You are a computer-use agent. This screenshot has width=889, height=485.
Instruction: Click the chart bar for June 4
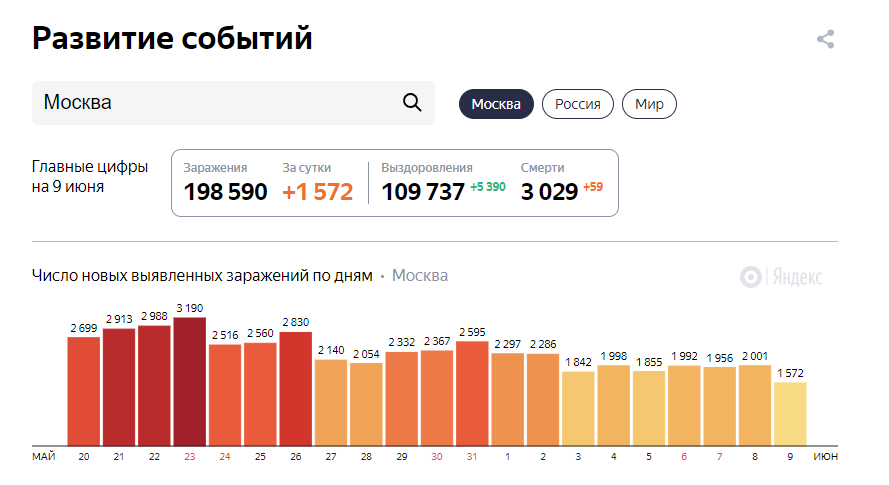613,406
